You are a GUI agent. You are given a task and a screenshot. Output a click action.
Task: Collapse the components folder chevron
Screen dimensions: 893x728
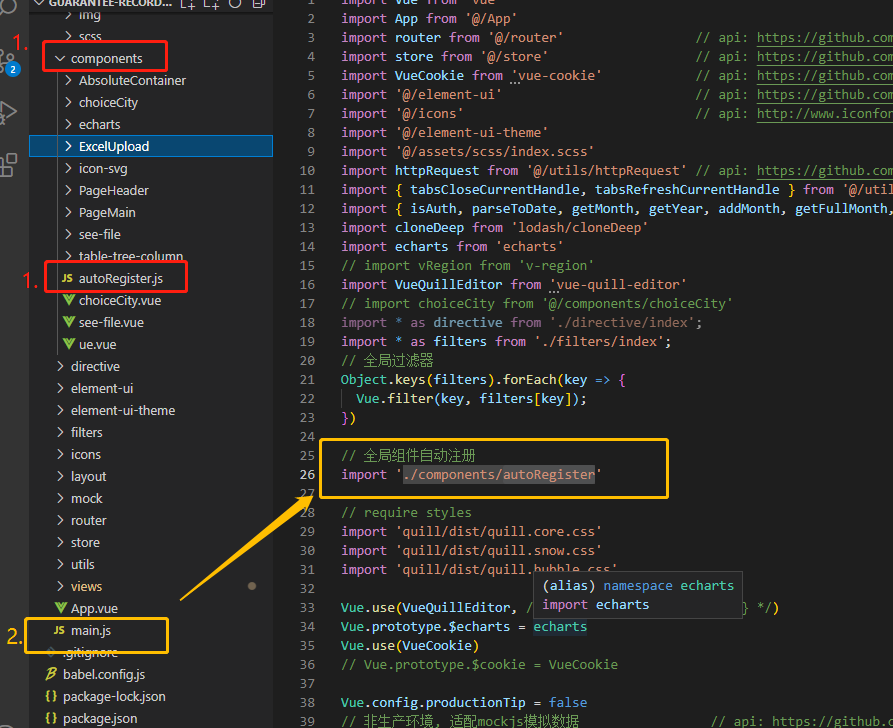coord(60,58)
